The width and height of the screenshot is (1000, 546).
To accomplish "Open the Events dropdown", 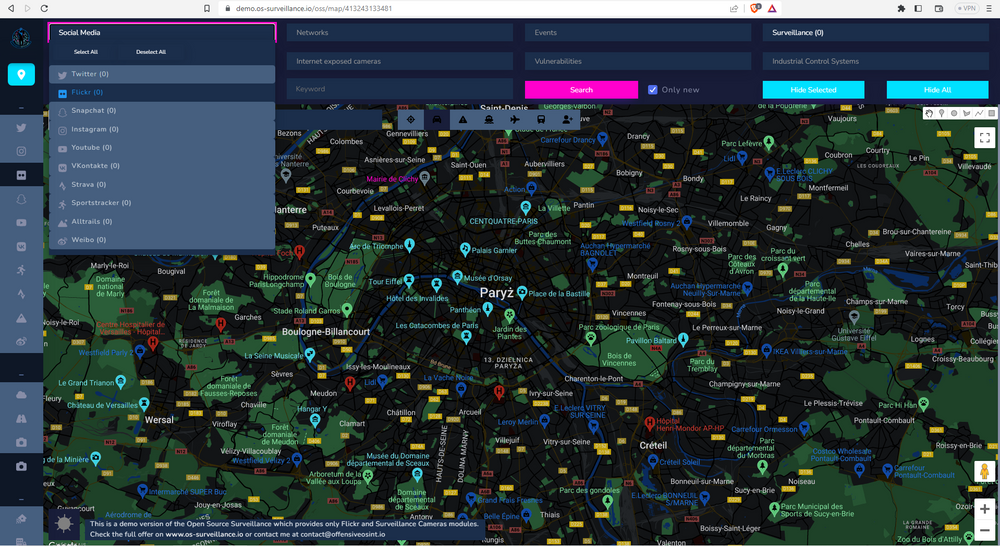I will tap(637, 33).
